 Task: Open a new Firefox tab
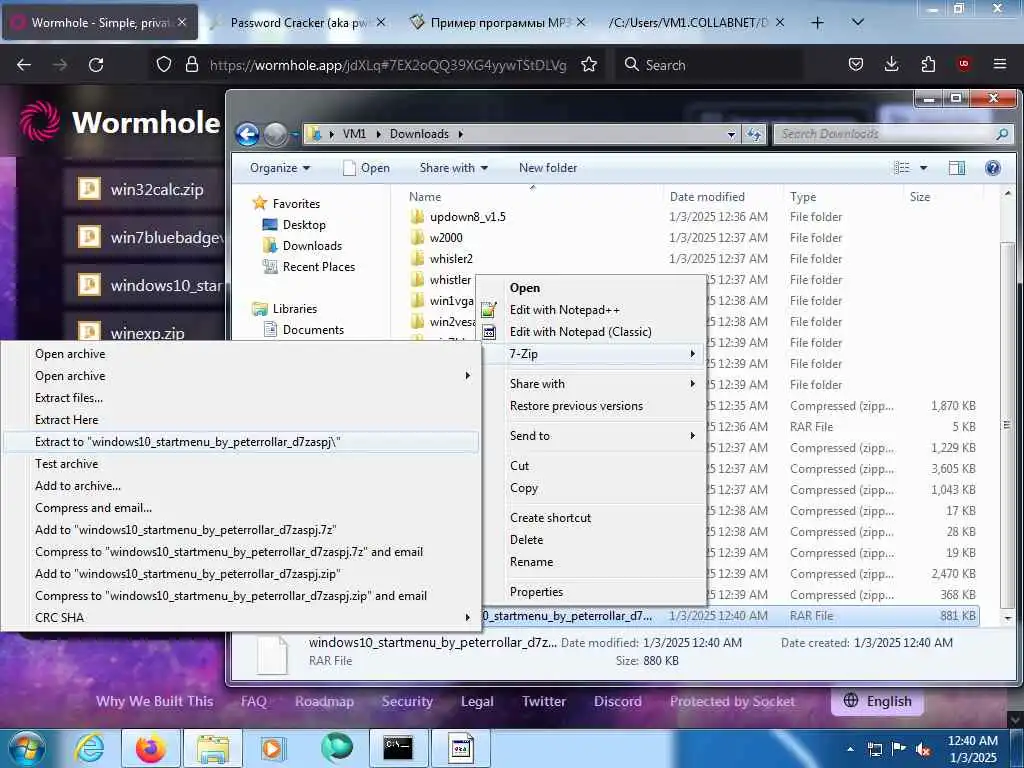pos(817,23)
